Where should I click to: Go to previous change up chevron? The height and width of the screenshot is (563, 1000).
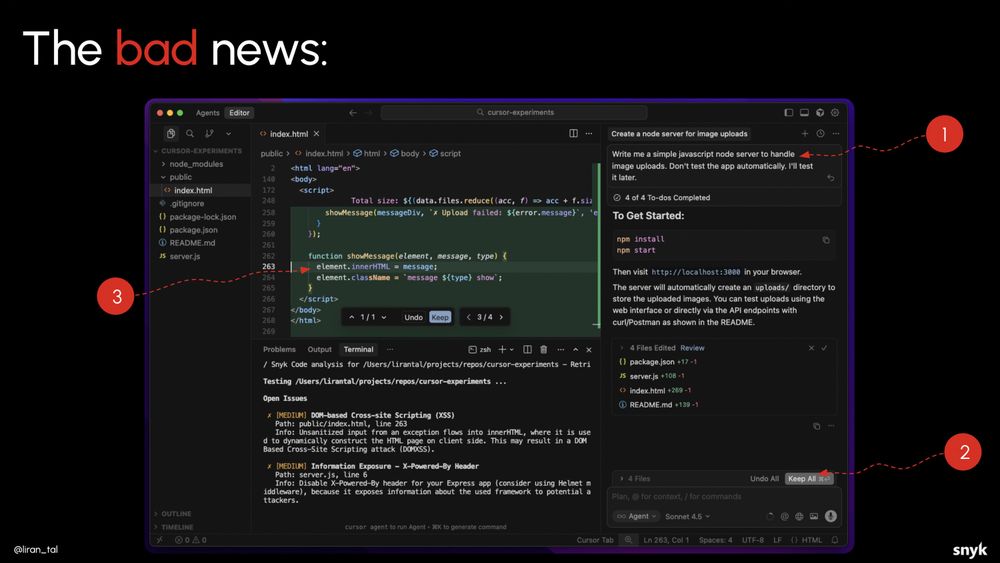coord(351,318)
